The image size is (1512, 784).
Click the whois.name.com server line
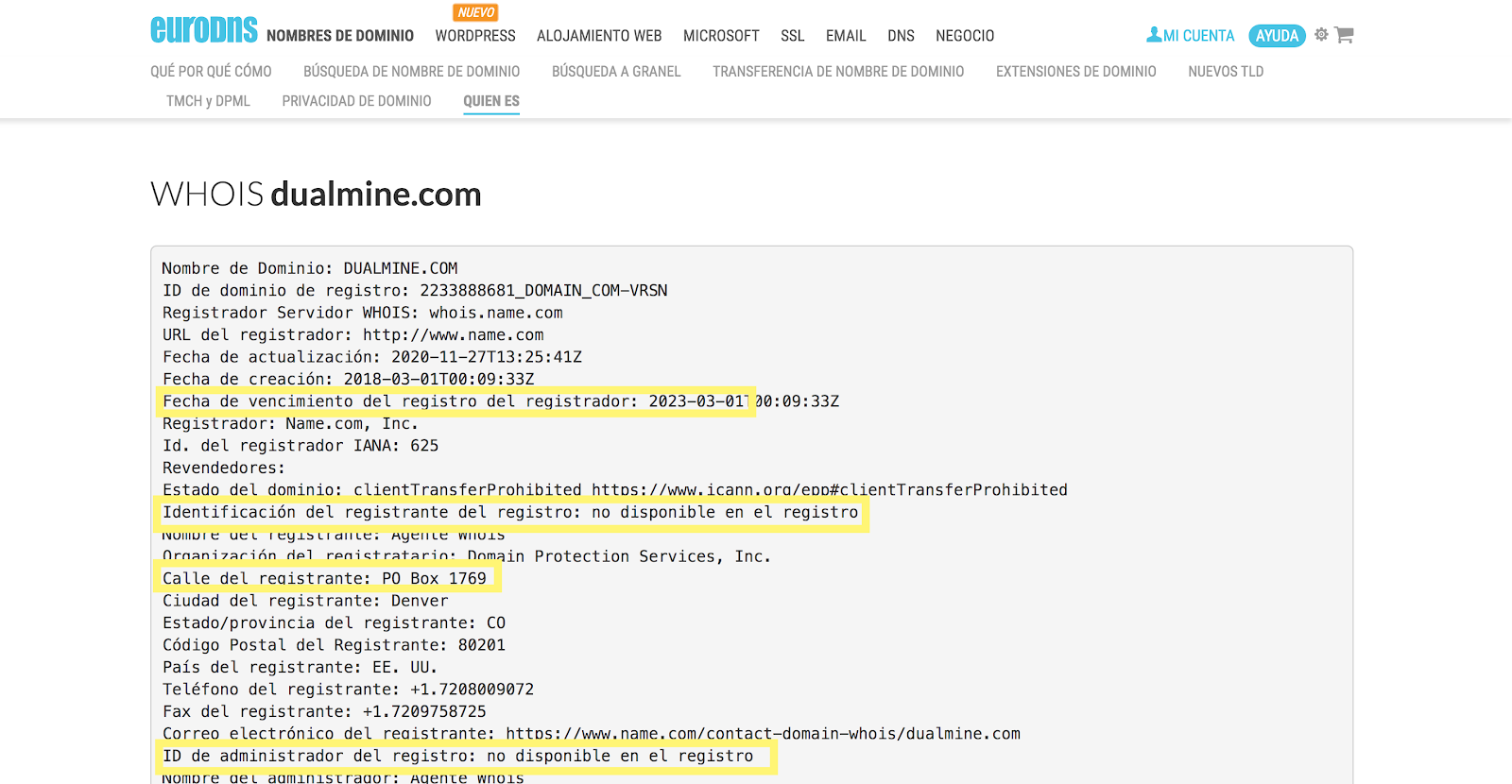pyautogui.click(x=362, y=313)
